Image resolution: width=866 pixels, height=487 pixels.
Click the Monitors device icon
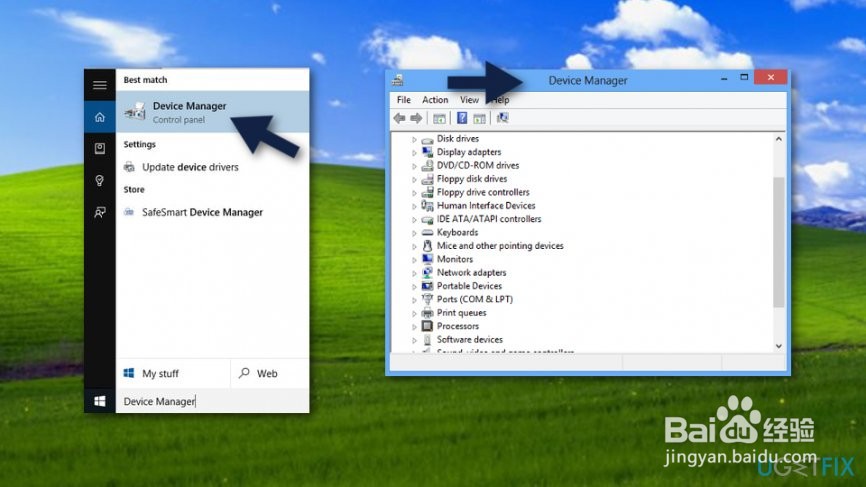click(427, 259)
